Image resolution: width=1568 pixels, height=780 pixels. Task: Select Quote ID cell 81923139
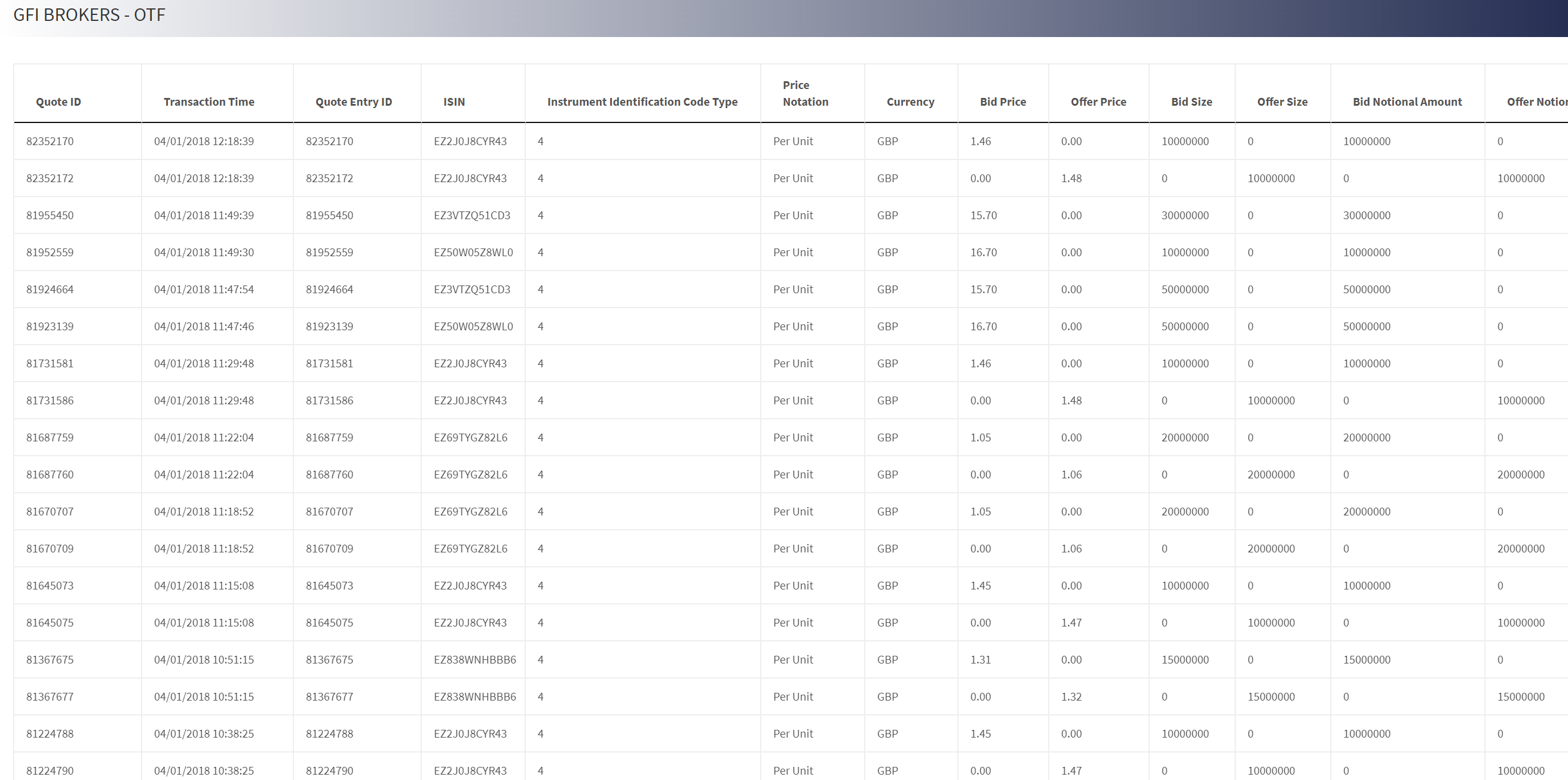(50, 327)
